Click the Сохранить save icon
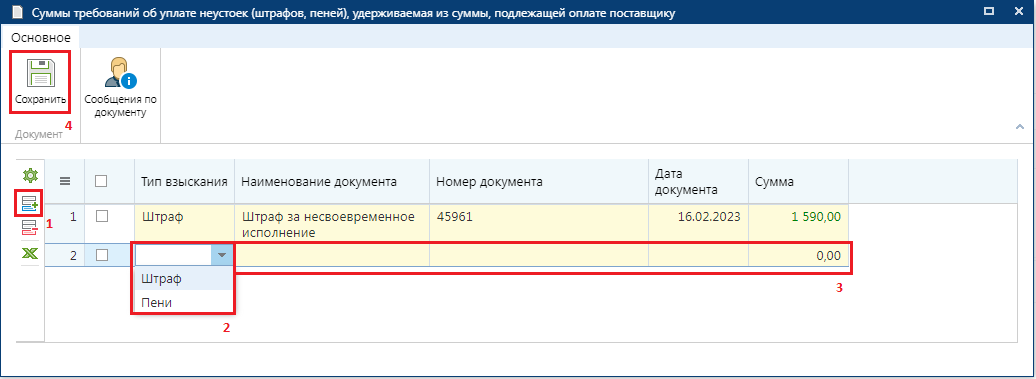Image resolution: width=1036 pixels, height=379 pixels. (40, 73)
